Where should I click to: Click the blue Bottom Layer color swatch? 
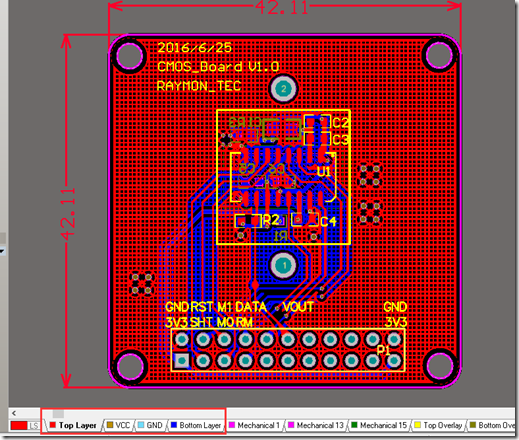tap(174, 425)
